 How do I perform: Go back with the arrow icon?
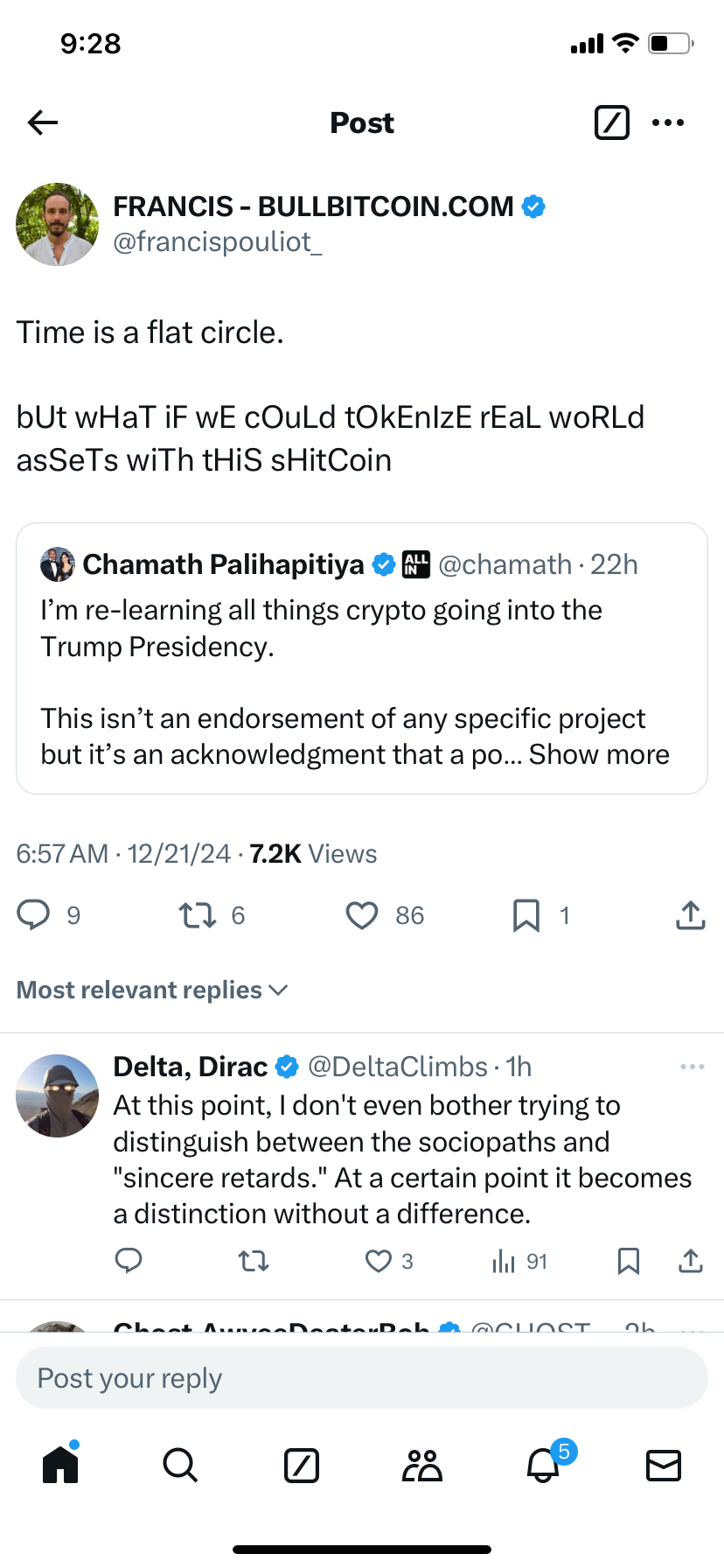click(42, 122)
